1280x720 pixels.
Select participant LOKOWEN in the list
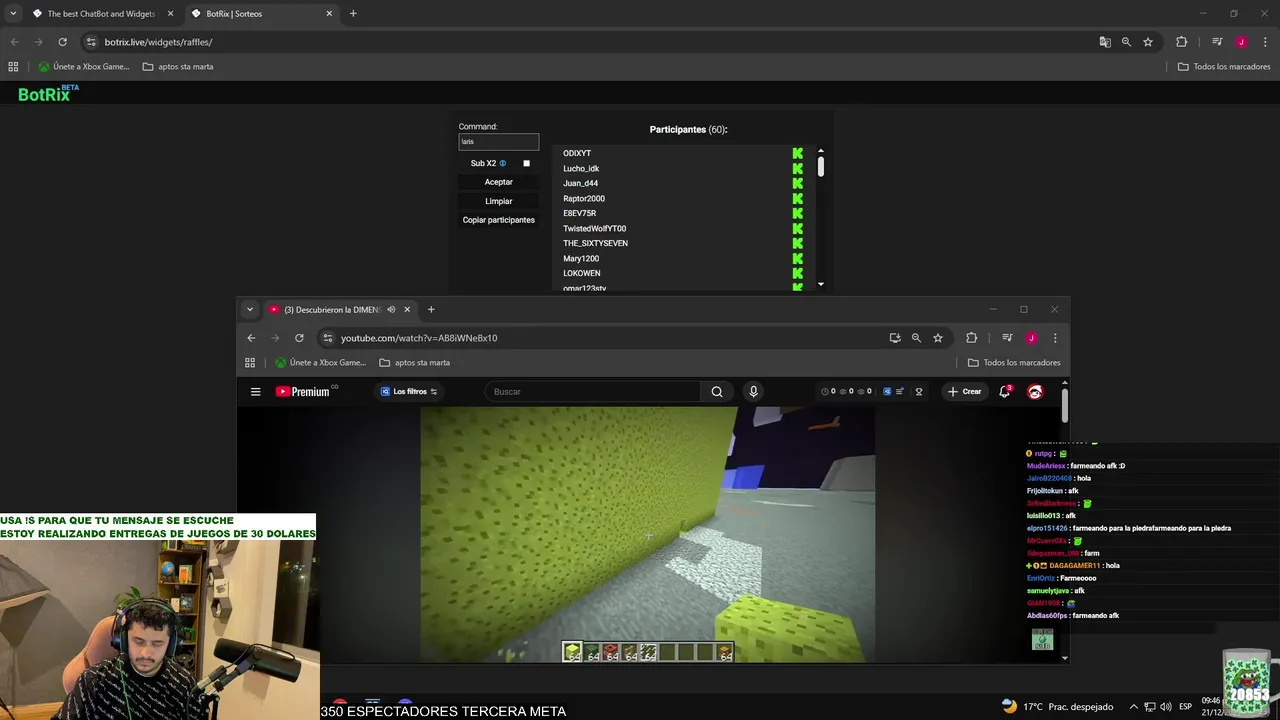582,273
